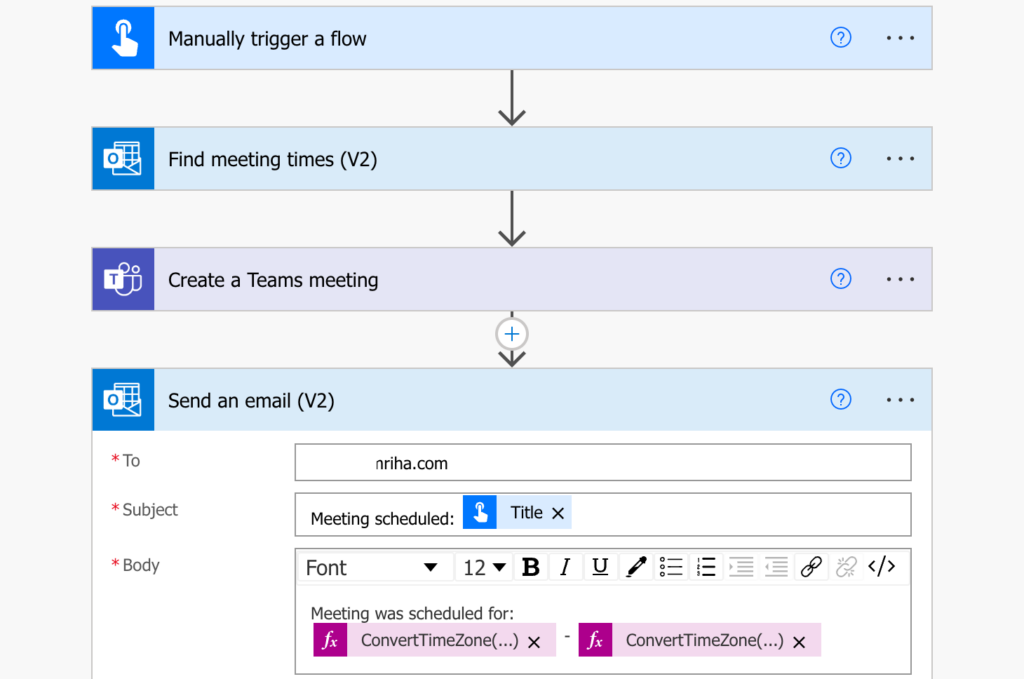
Task: Create a bulleted list in the body
Action: coord(671,567)
